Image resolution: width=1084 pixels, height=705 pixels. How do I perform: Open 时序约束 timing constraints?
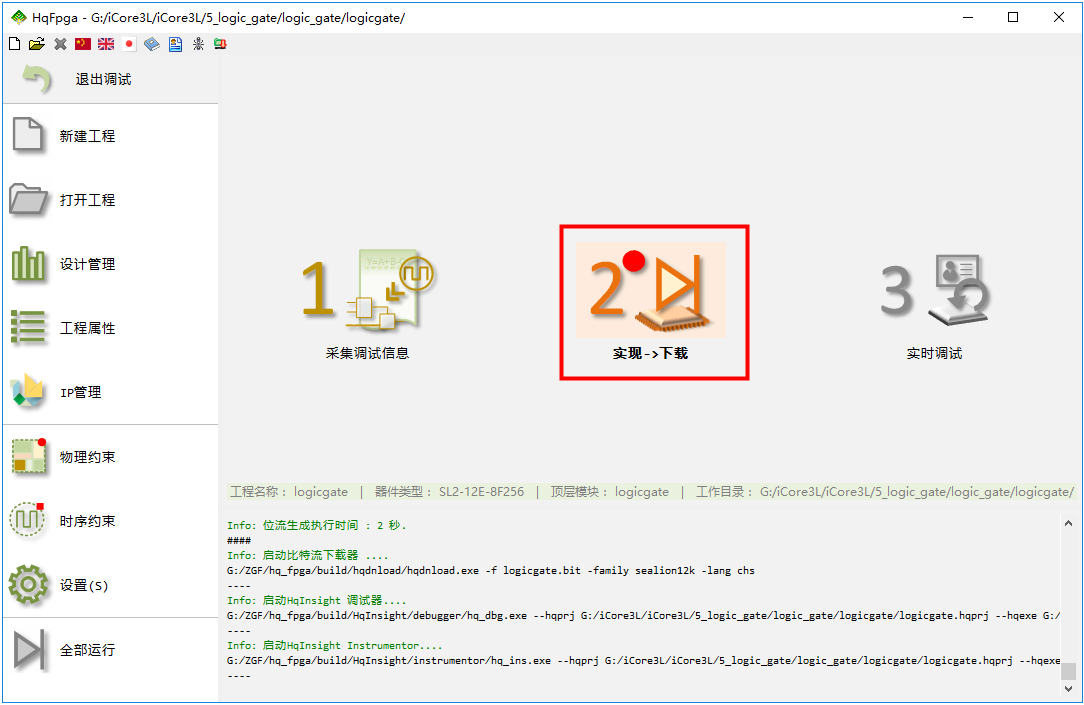(87, 521)
